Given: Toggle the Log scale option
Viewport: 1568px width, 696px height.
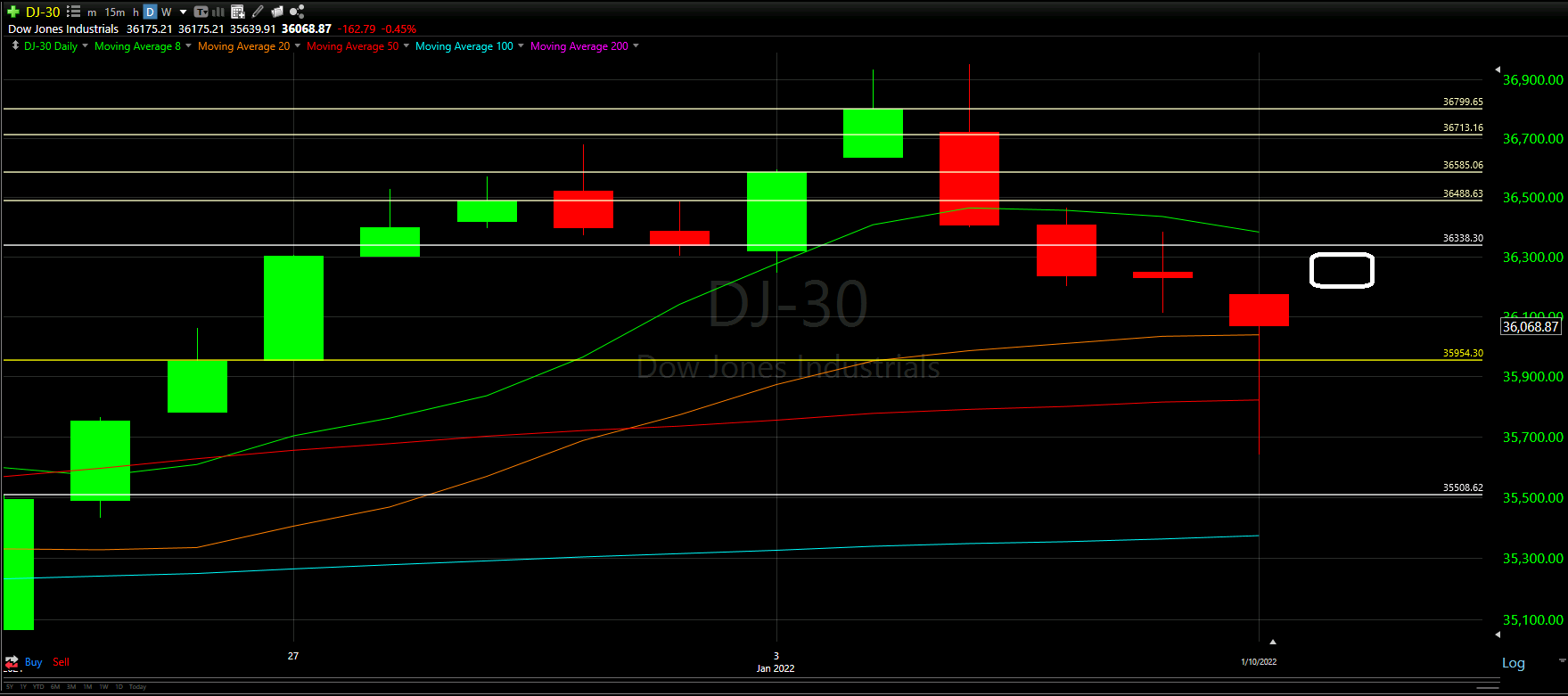Looking at the screenshot, I should click(1514, 663).
